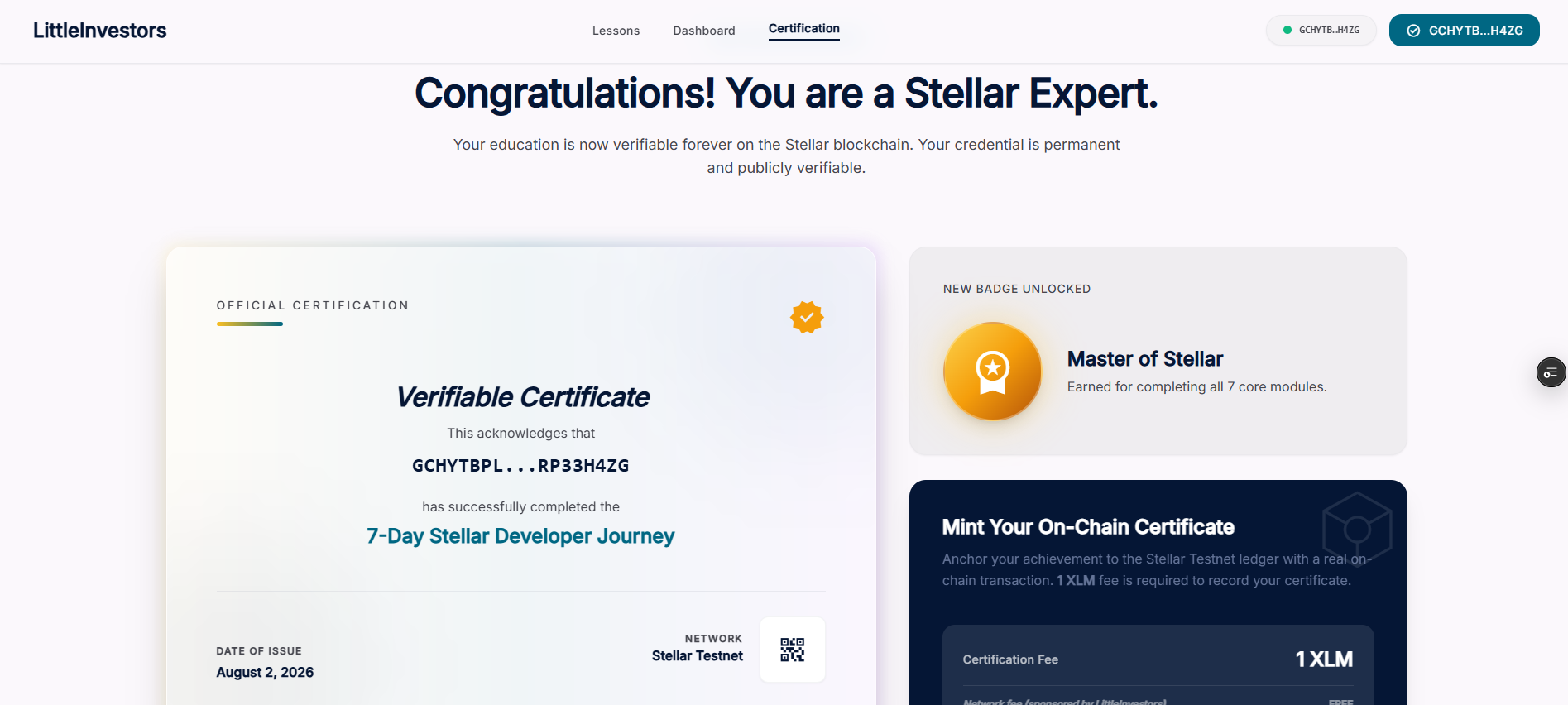Click the cube icon in the Mint card
The height and width of the screenshot is (705, 1568).
pyautogui.click(x=1357, y=530)
